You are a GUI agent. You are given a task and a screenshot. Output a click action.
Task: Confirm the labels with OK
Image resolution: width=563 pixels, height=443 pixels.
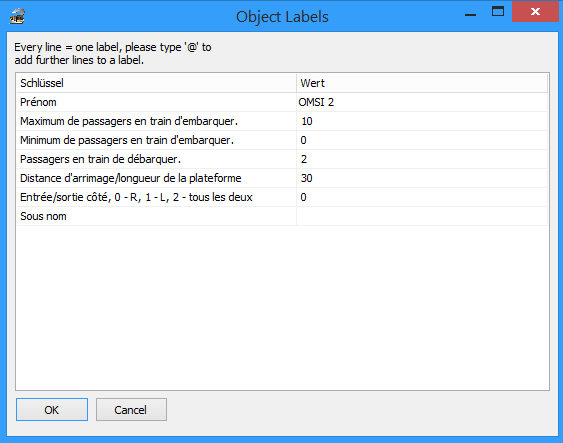tap(52, 410)
